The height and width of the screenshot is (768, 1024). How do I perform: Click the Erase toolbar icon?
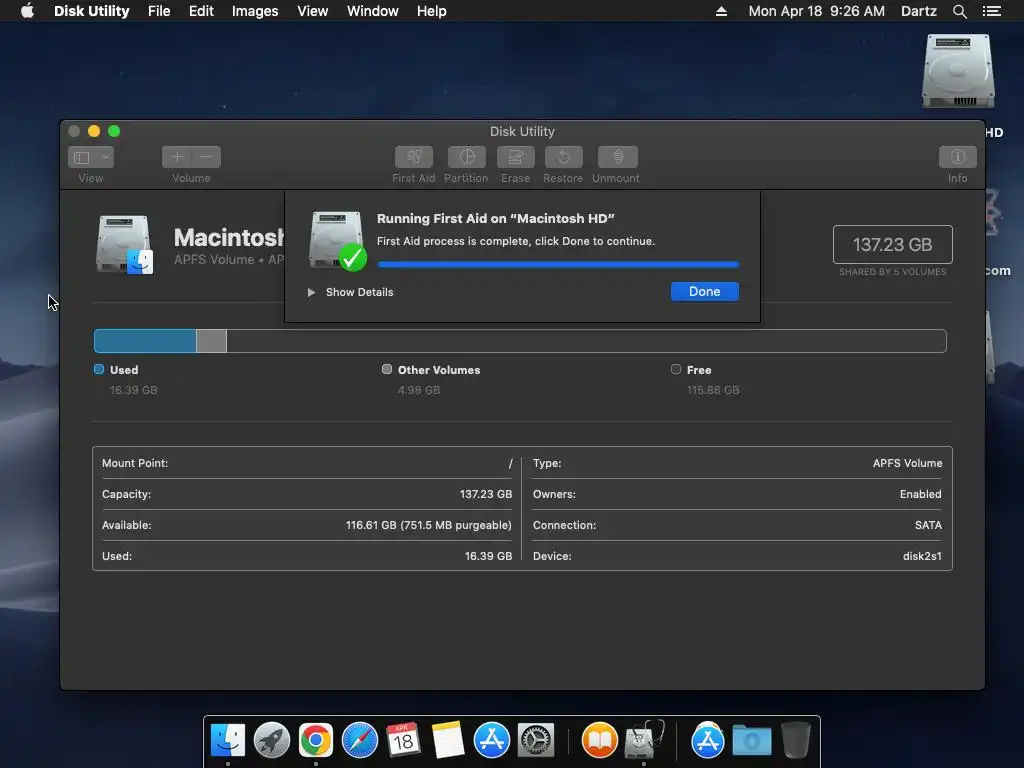515,157
